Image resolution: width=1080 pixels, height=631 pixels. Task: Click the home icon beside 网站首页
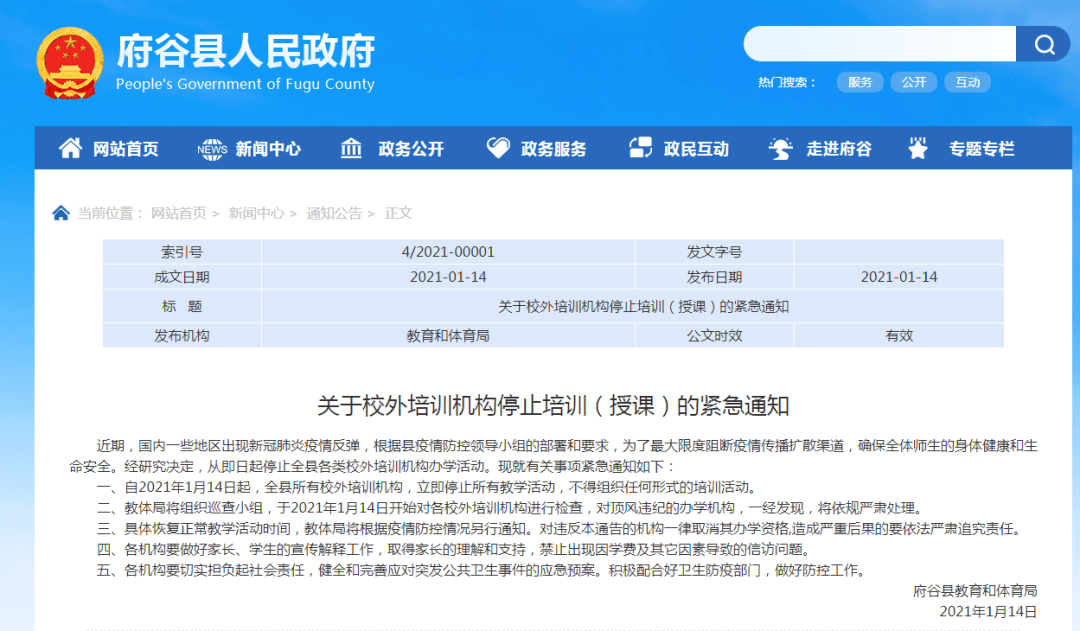(70, 148)
